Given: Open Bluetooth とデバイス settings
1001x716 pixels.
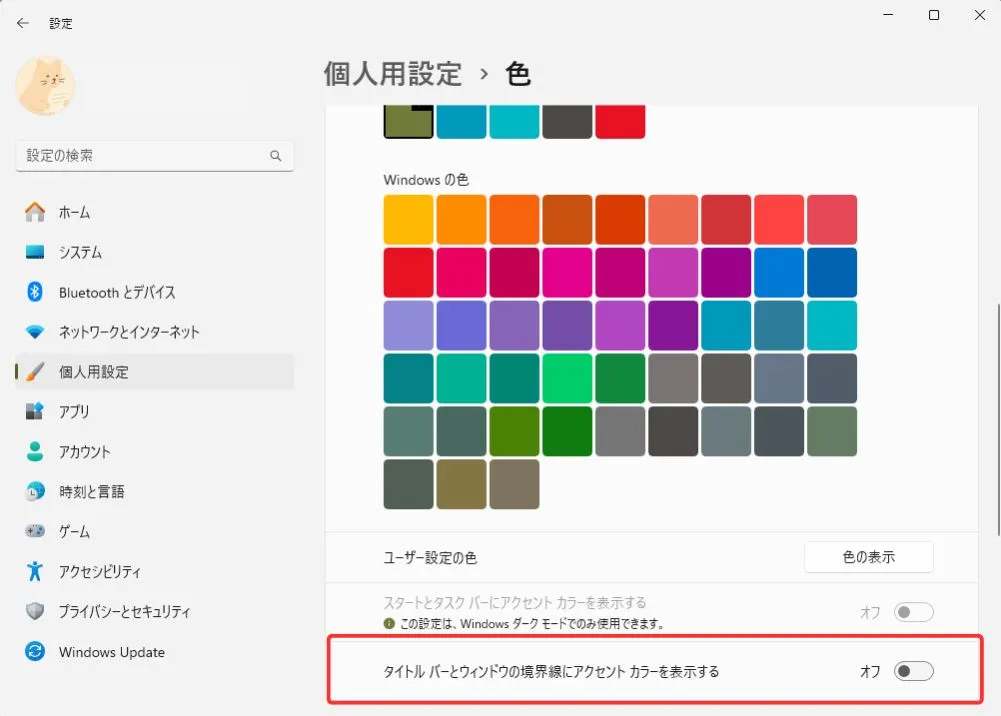Looking at the screenshot, I should coord(154,292).
